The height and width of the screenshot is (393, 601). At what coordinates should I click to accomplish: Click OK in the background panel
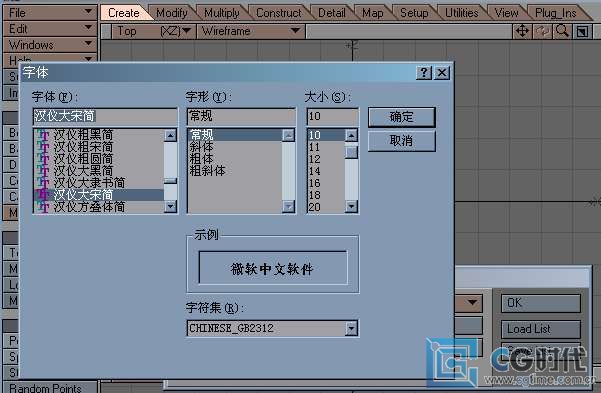pos(541,303)
